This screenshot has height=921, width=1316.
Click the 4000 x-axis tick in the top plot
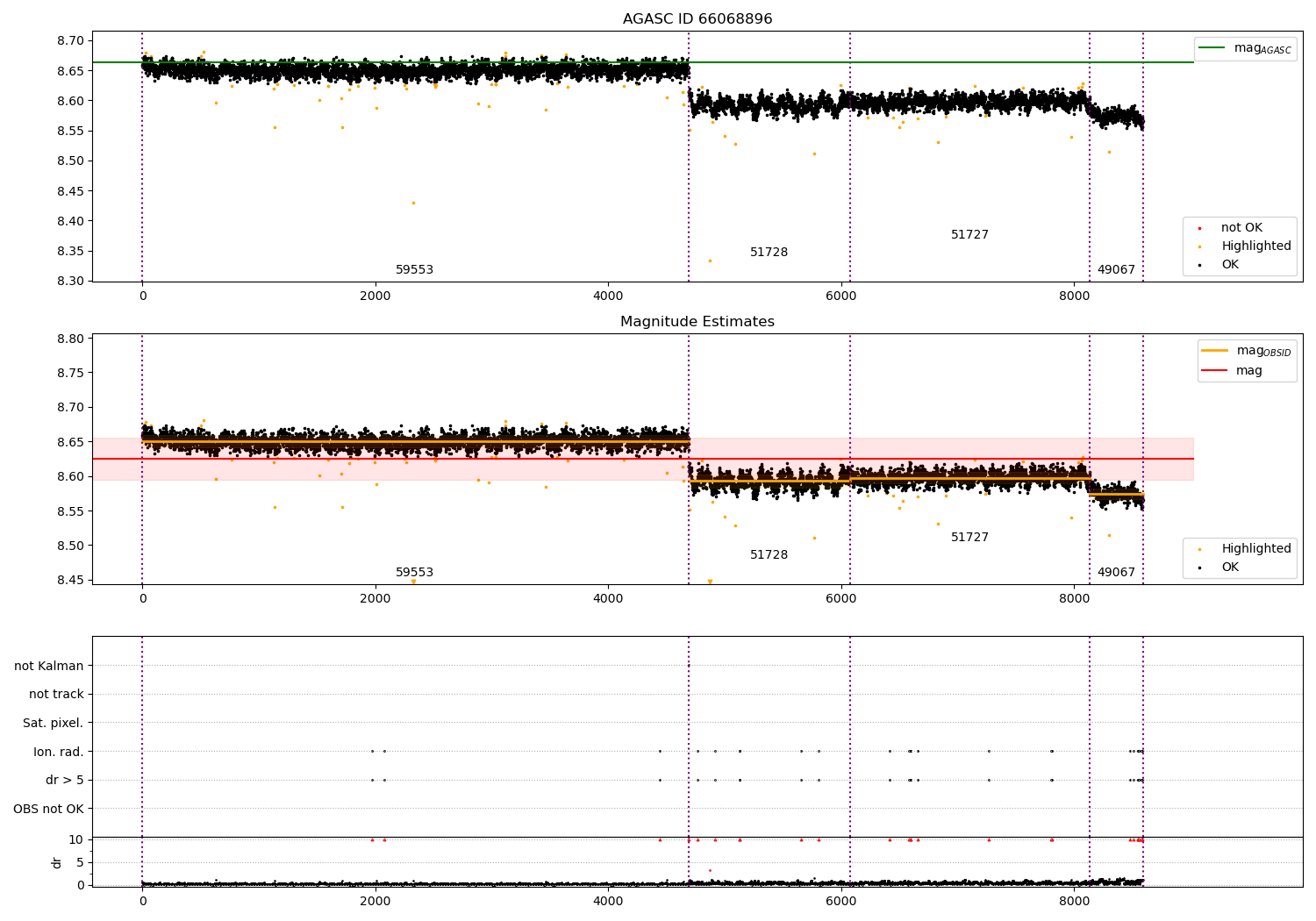[608, 296]
